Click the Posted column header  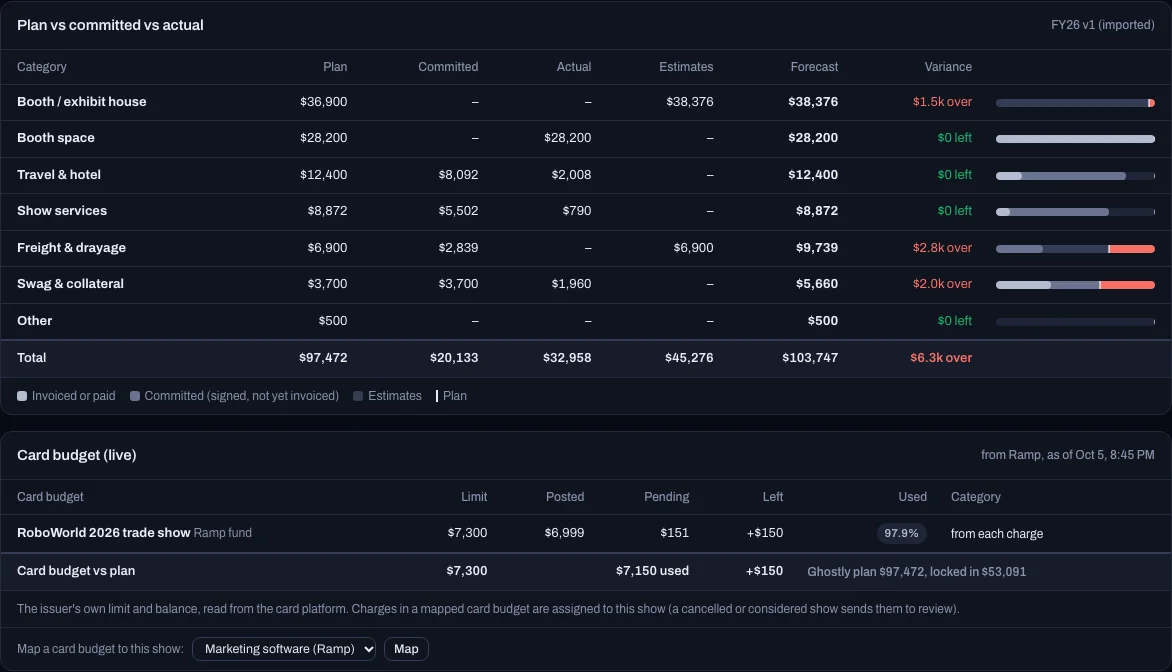(564, 496)
